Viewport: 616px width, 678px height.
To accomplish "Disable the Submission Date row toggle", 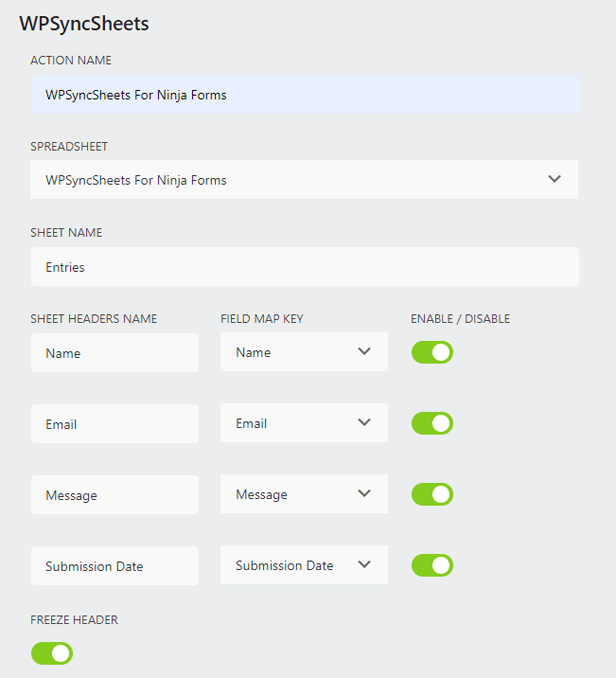I will pos(432,566).
